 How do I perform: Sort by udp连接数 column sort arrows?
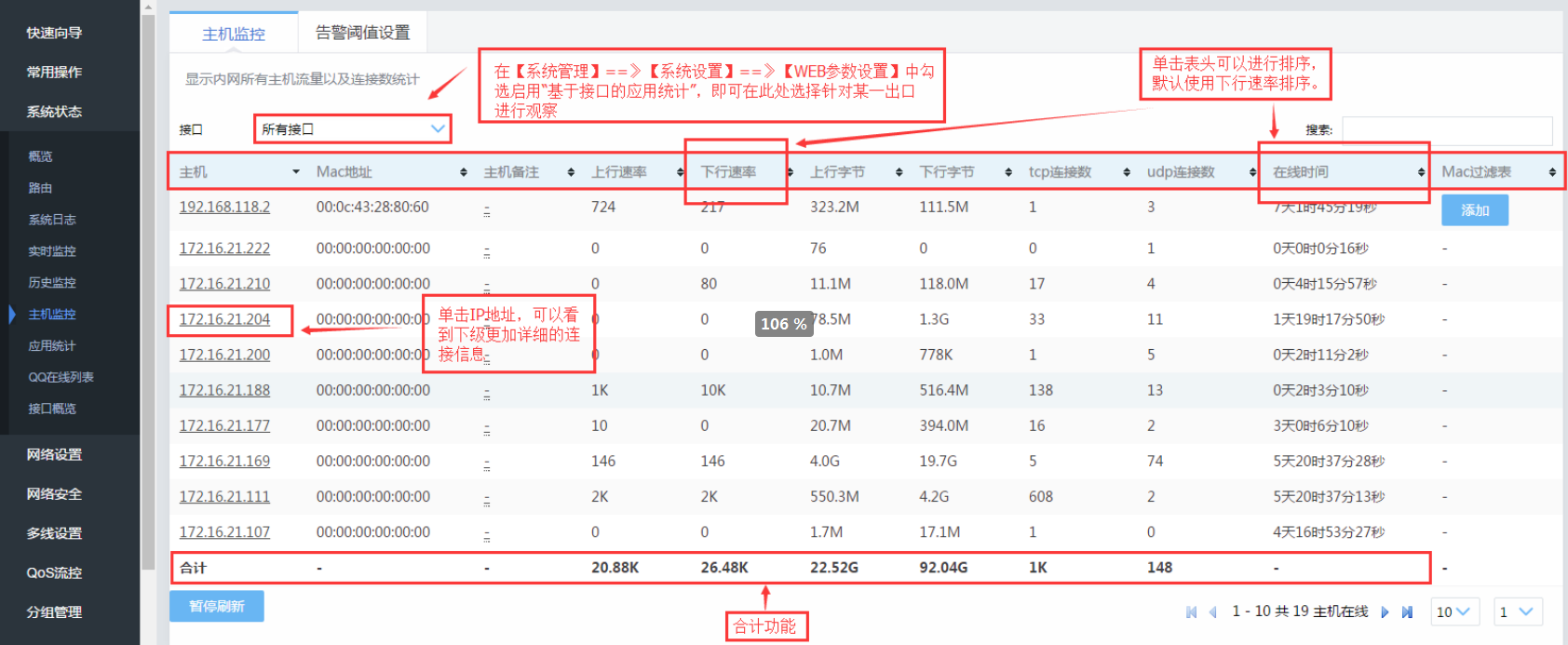[x=1252, y=172]
